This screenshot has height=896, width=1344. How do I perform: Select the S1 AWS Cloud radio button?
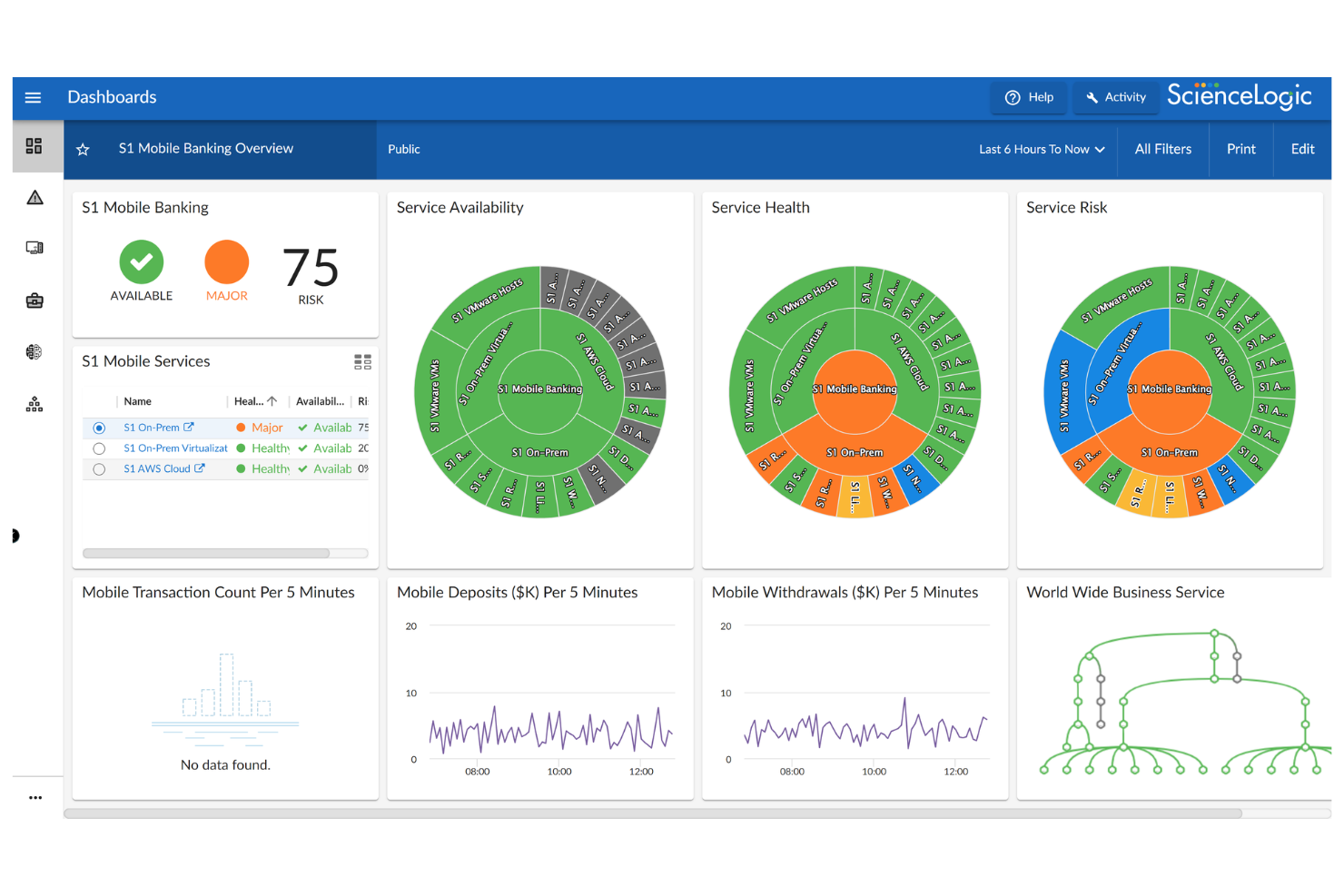[99, 468]
